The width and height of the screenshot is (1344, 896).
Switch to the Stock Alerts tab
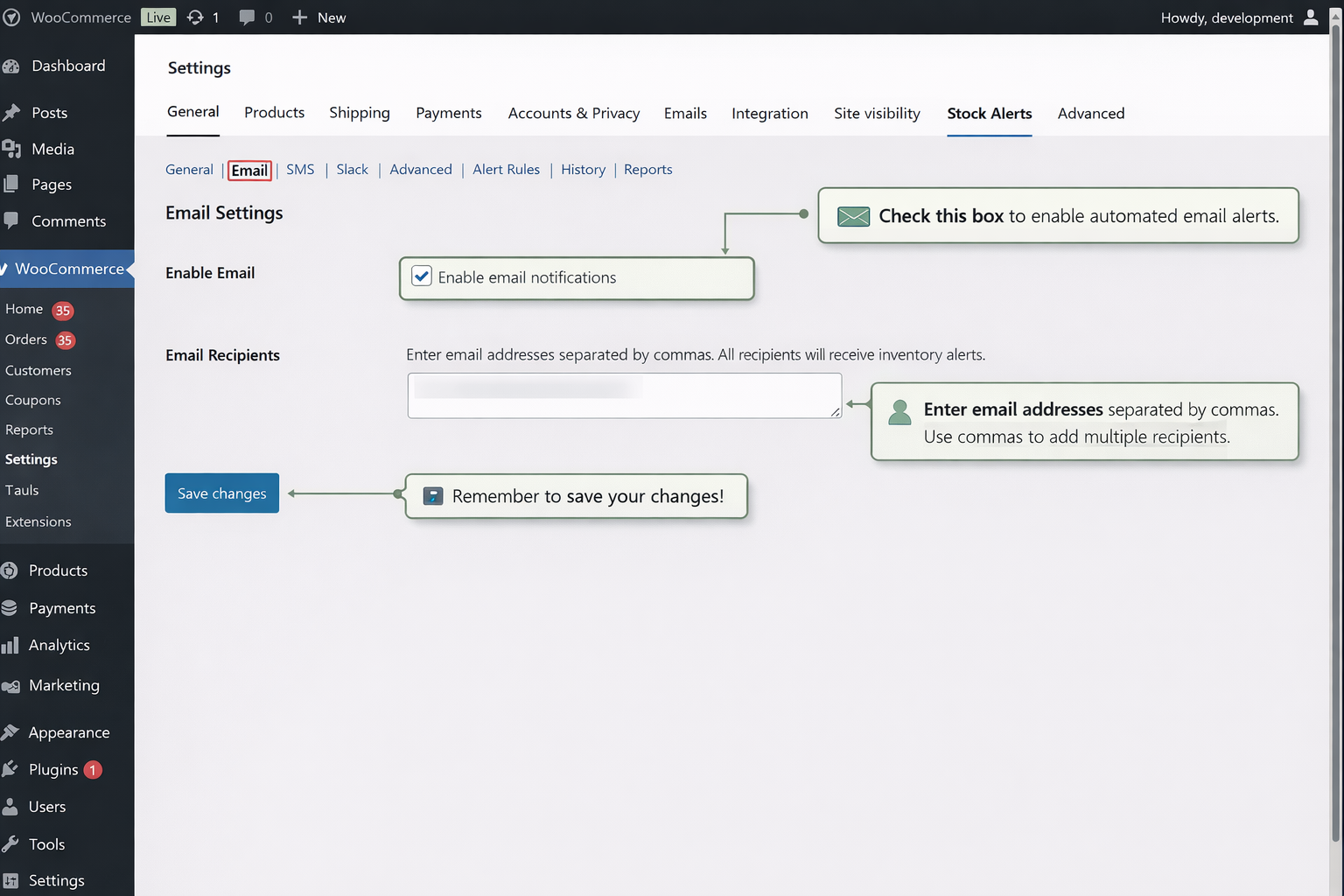(x=990, y=114)
